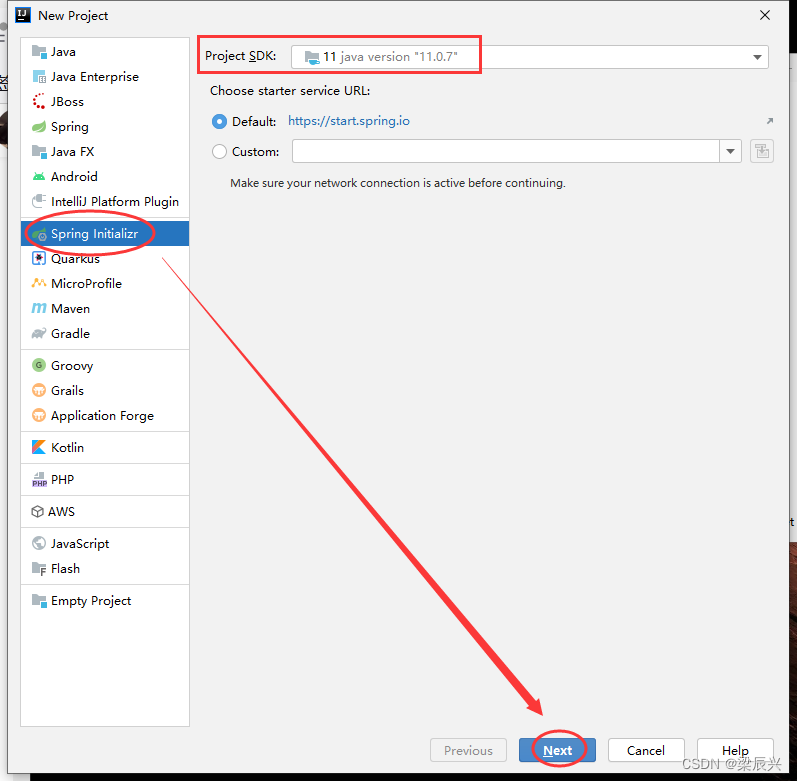Select IntelliJ Platform Plugin project type

coord(105,201)
